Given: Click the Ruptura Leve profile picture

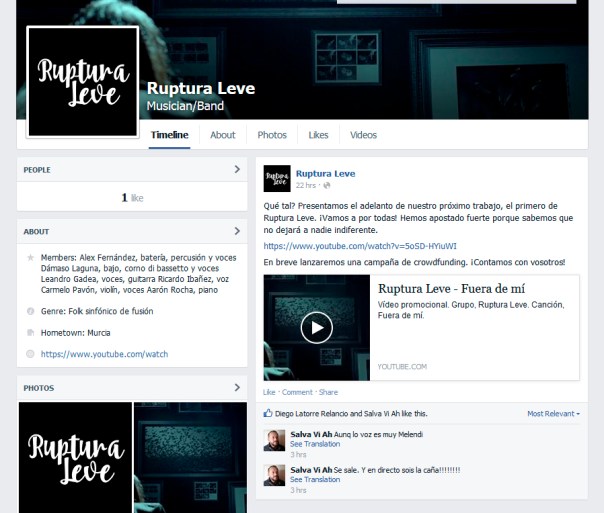Looking at the screenshot, I should pyautogui.click(x=82, y=82).
